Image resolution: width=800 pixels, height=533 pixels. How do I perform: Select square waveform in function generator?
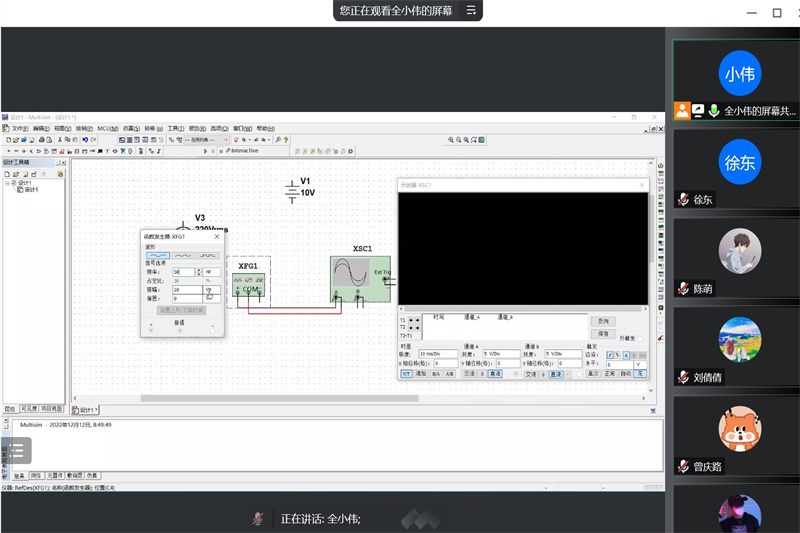(207, 256)
